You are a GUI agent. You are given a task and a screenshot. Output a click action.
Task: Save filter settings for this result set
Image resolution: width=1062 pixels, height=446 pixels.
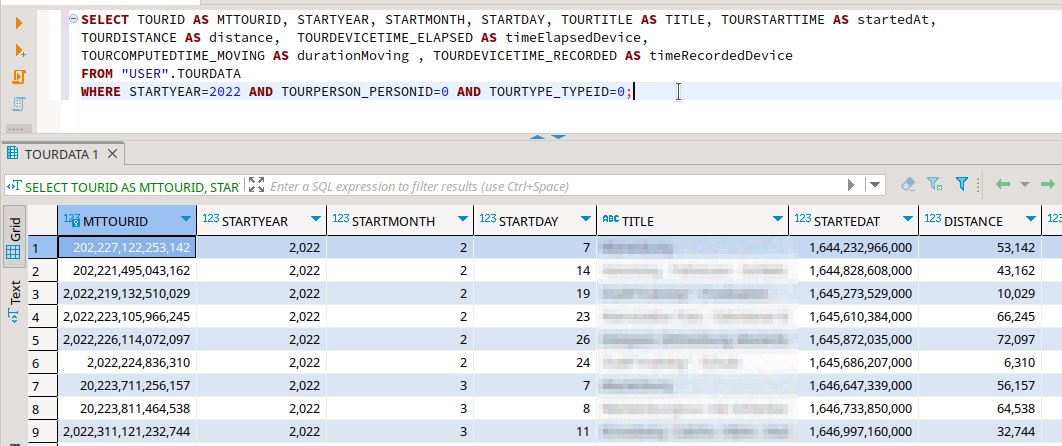pyautogui.click(x=935, y=184)
